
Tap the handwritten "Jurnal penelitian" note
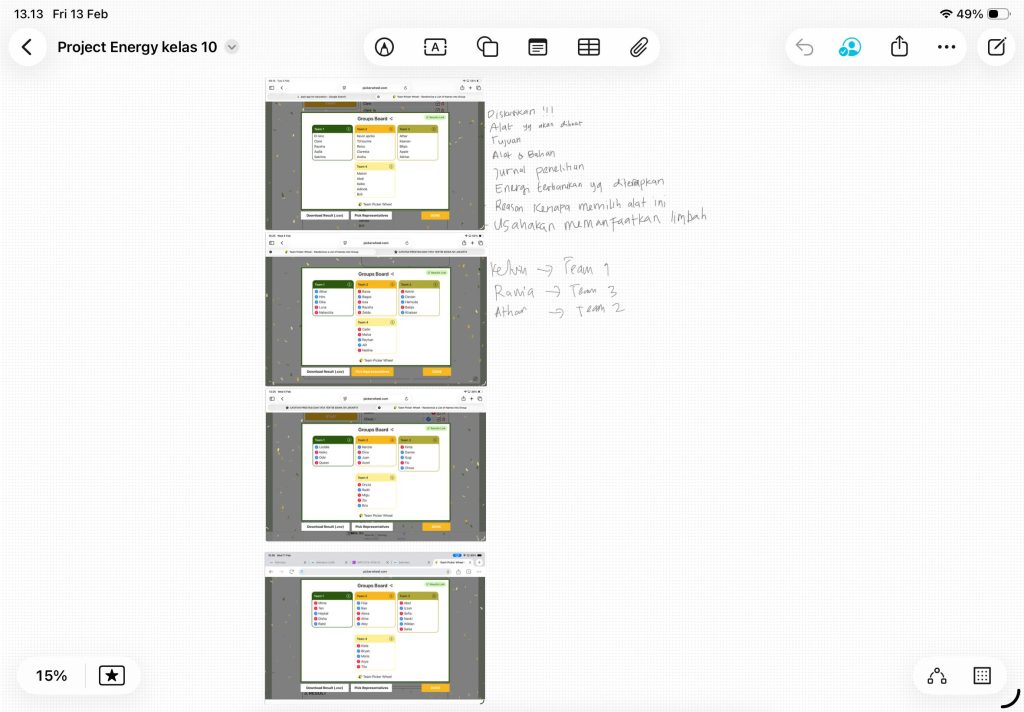coord(540,169)
